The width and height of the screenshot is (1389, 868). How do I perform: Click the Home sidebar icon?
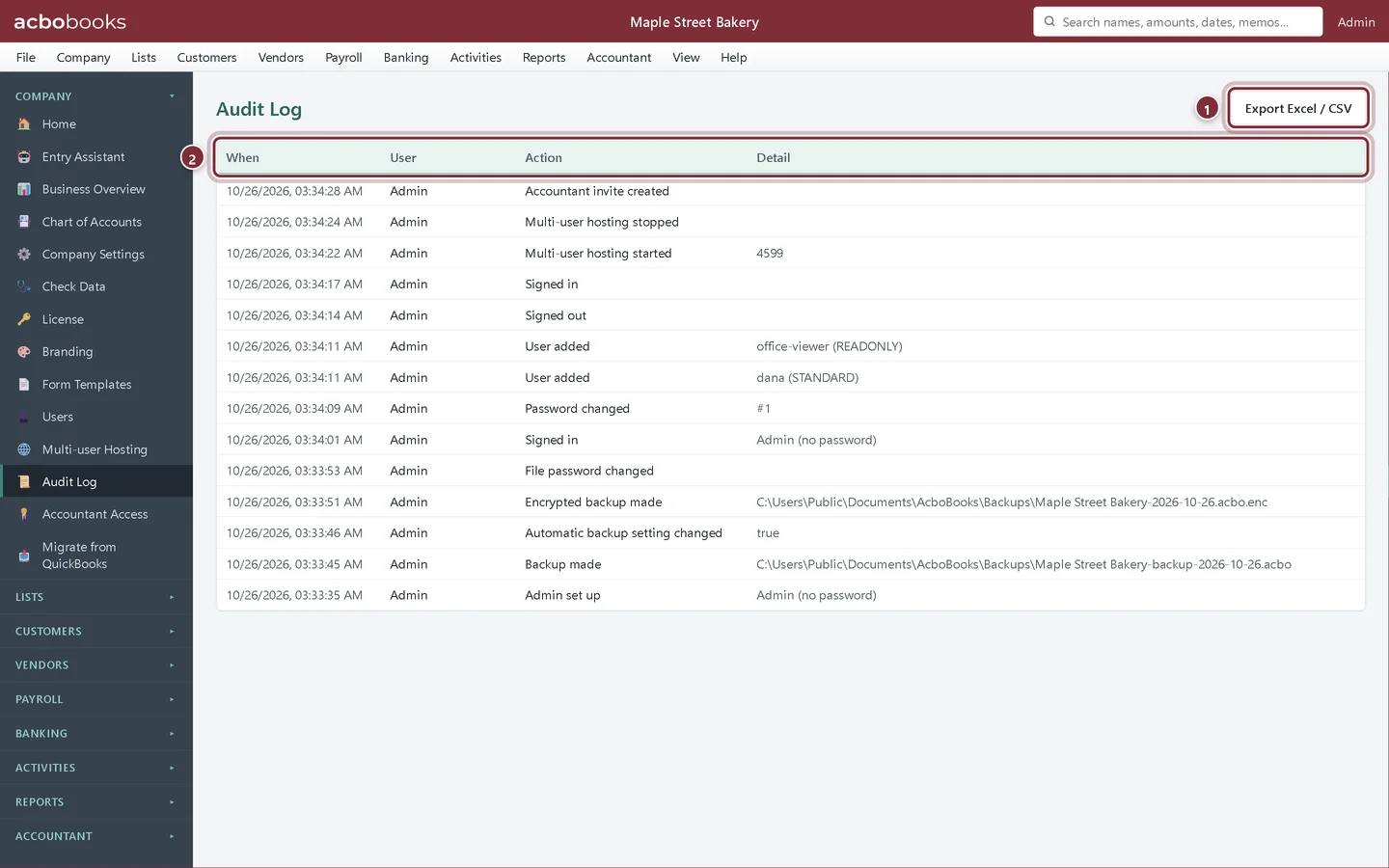[x=24, y=124]
